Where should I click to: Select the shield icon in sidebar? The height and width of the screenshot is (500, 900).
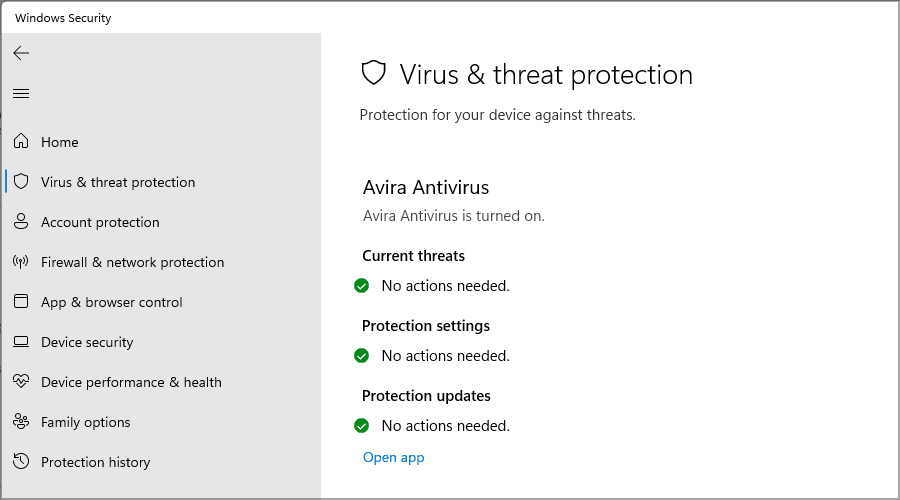21,182
